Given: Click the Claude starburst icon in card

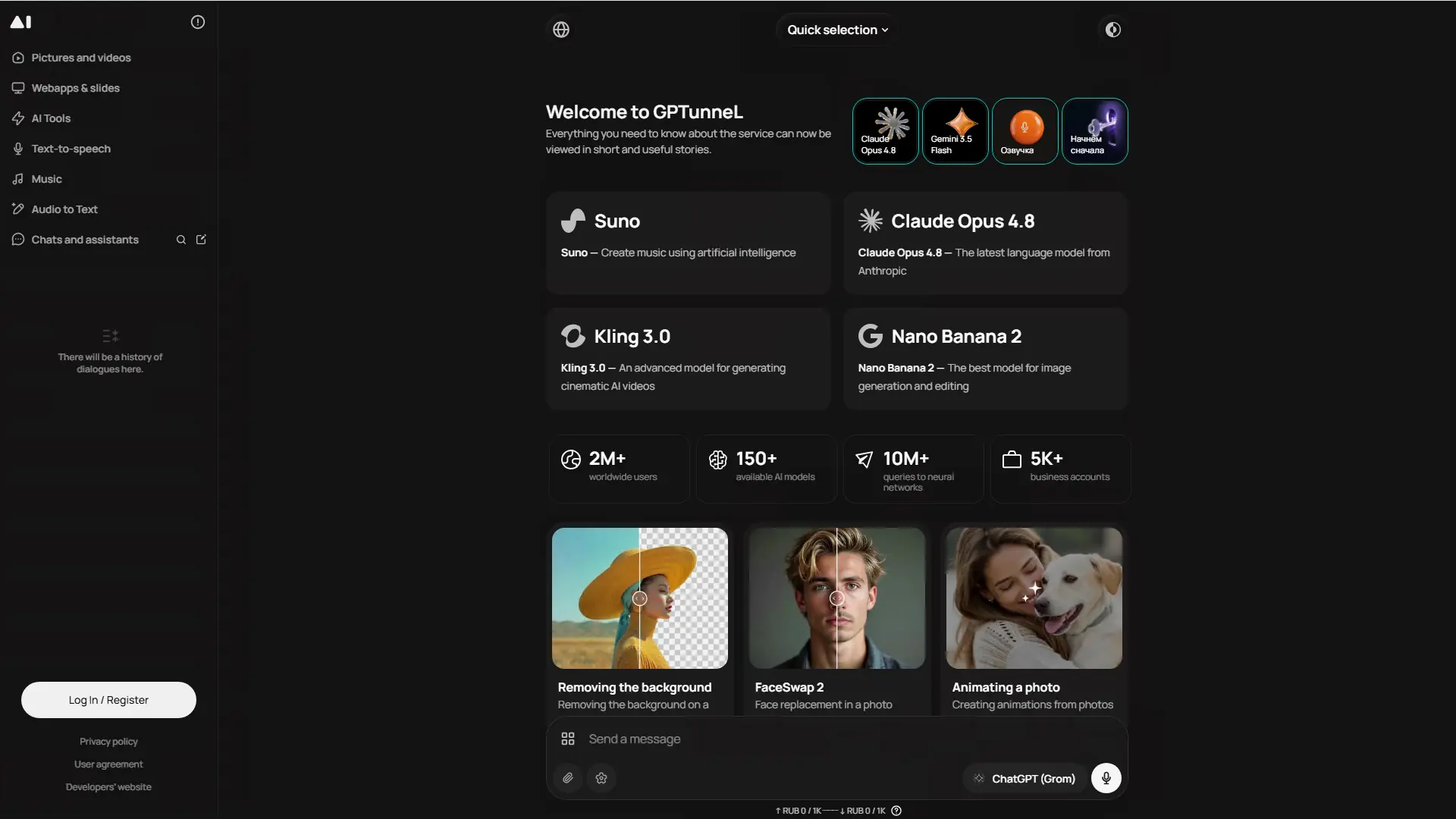Looking at the screenshot, I should point(871,221).
